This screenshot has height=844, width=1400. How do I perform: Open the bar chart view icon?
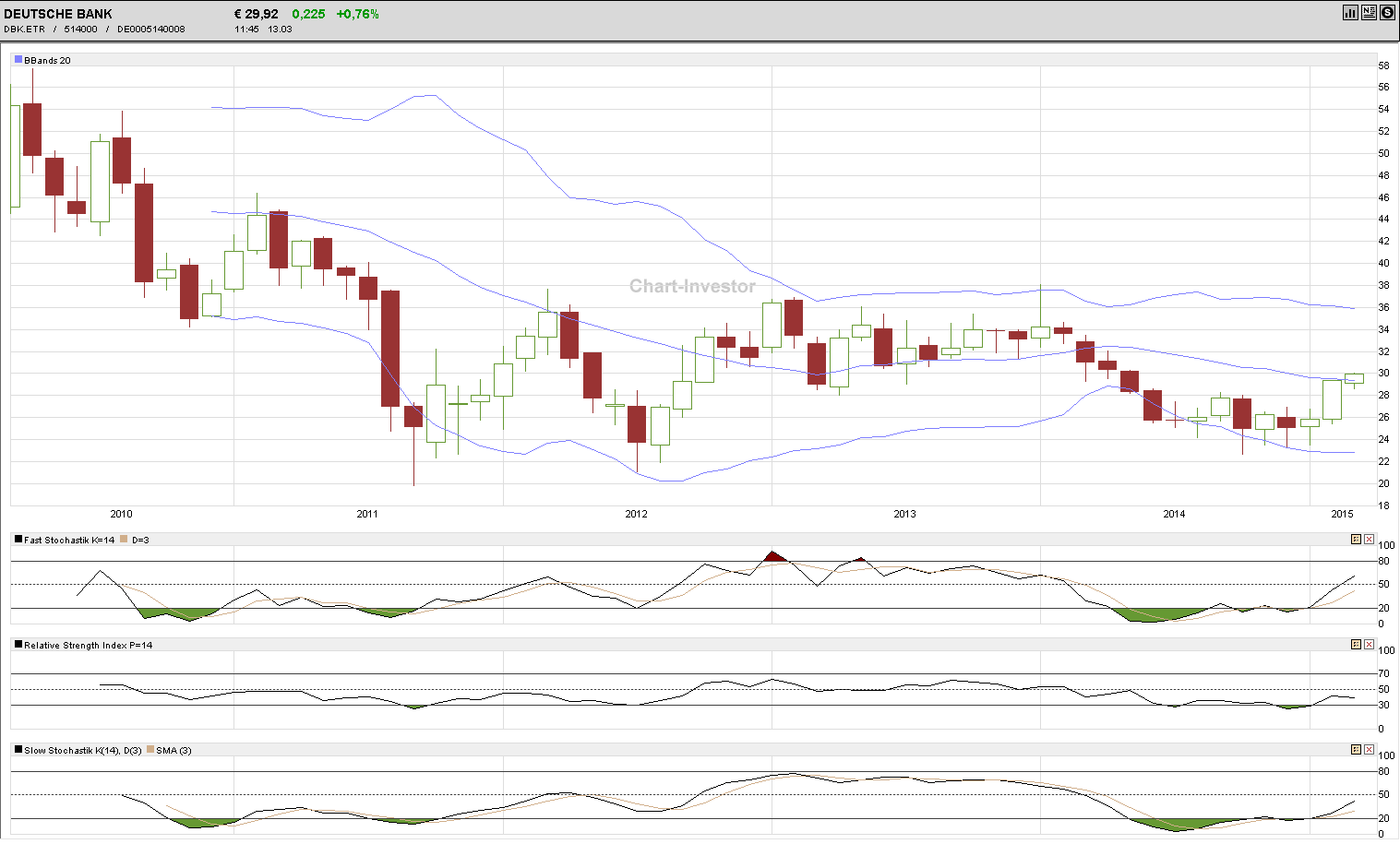[x=1350, y=13]
